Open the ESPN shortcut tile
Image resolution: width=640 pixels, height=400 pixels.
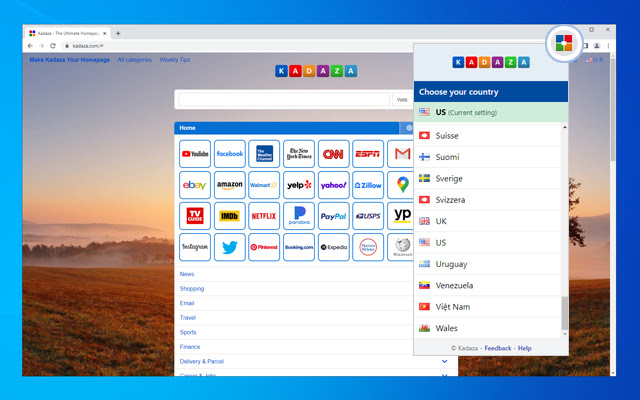tap(368, 154)
